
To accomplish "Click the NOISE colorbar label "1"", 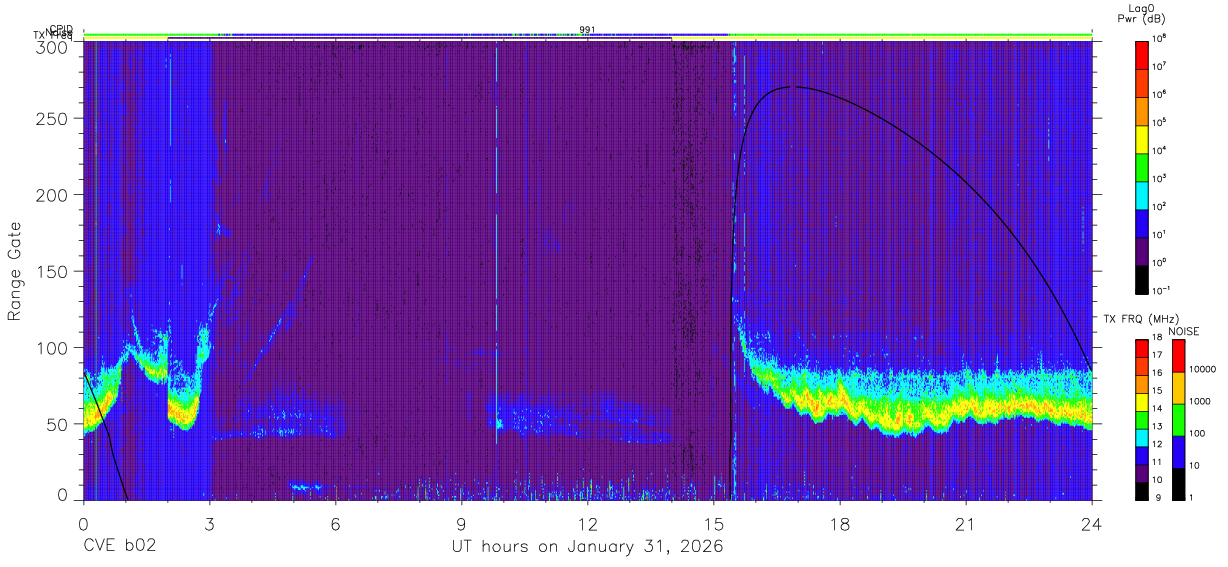I will (1193, 497).
